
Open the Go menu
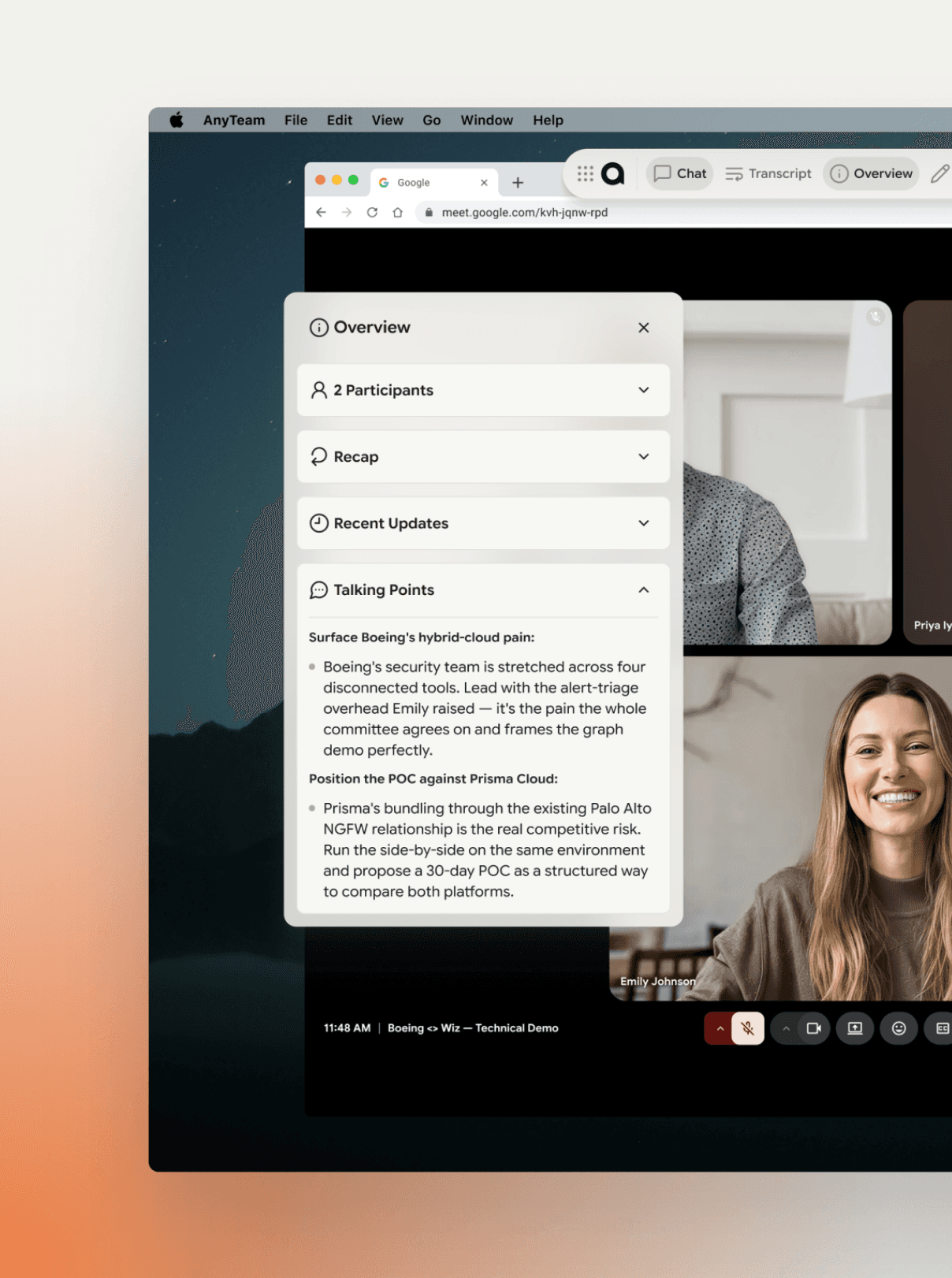point(432,120)
